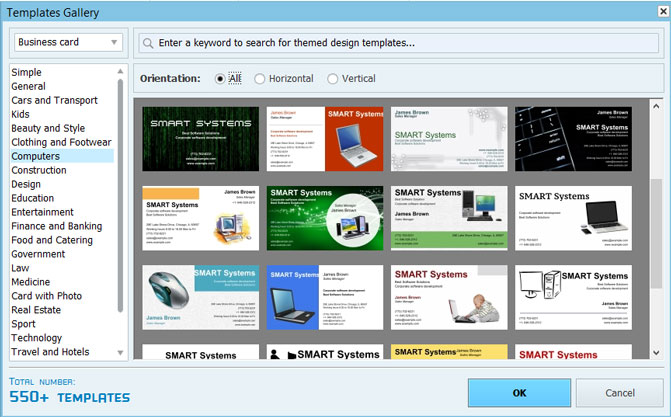671x417 pixels.
Task: Close the Templates Gallery dialog
Action: (664, 11)
